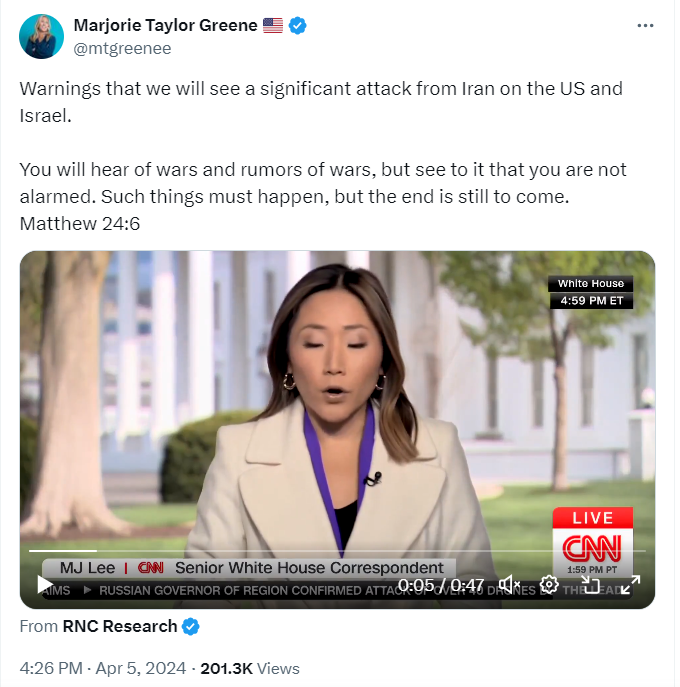
Task: Open the 4:26 PM Apr 5, 2024 timestamp
Action: point(103,668)
